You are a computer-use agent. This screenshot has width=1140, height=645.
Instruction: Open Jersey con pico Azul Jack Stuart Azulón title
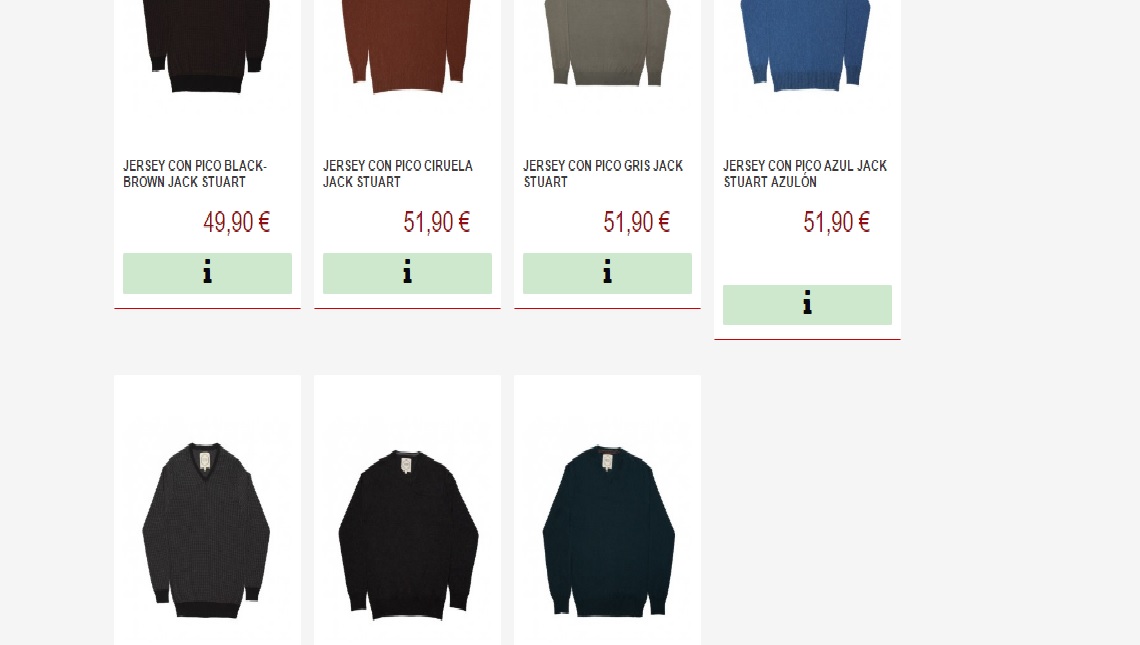click(805, 174)
